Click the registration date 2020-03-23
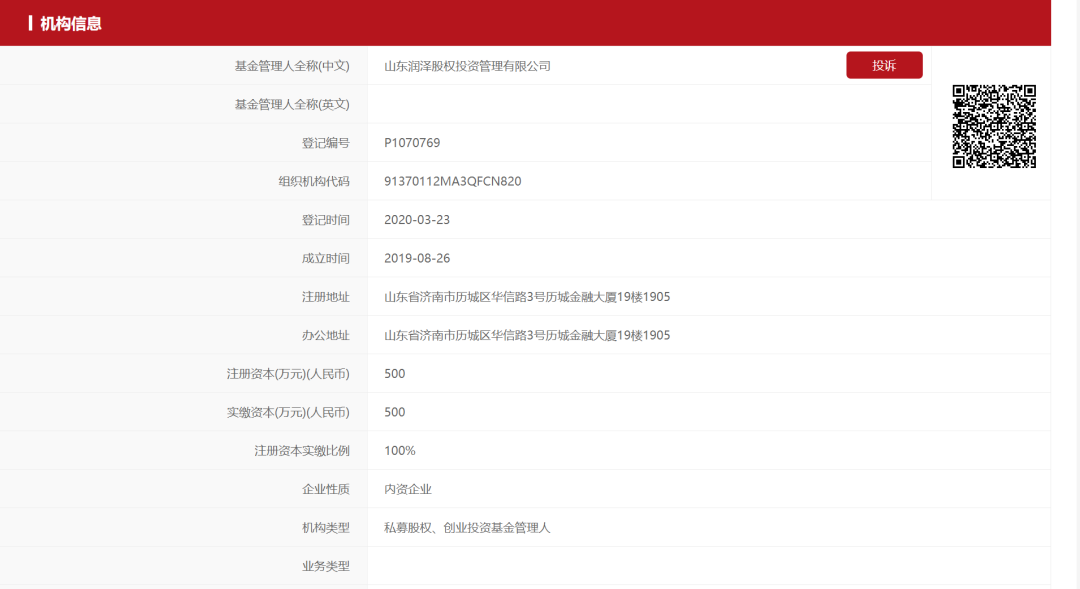Screen dimensions: 1080x589 coord(417,220)
